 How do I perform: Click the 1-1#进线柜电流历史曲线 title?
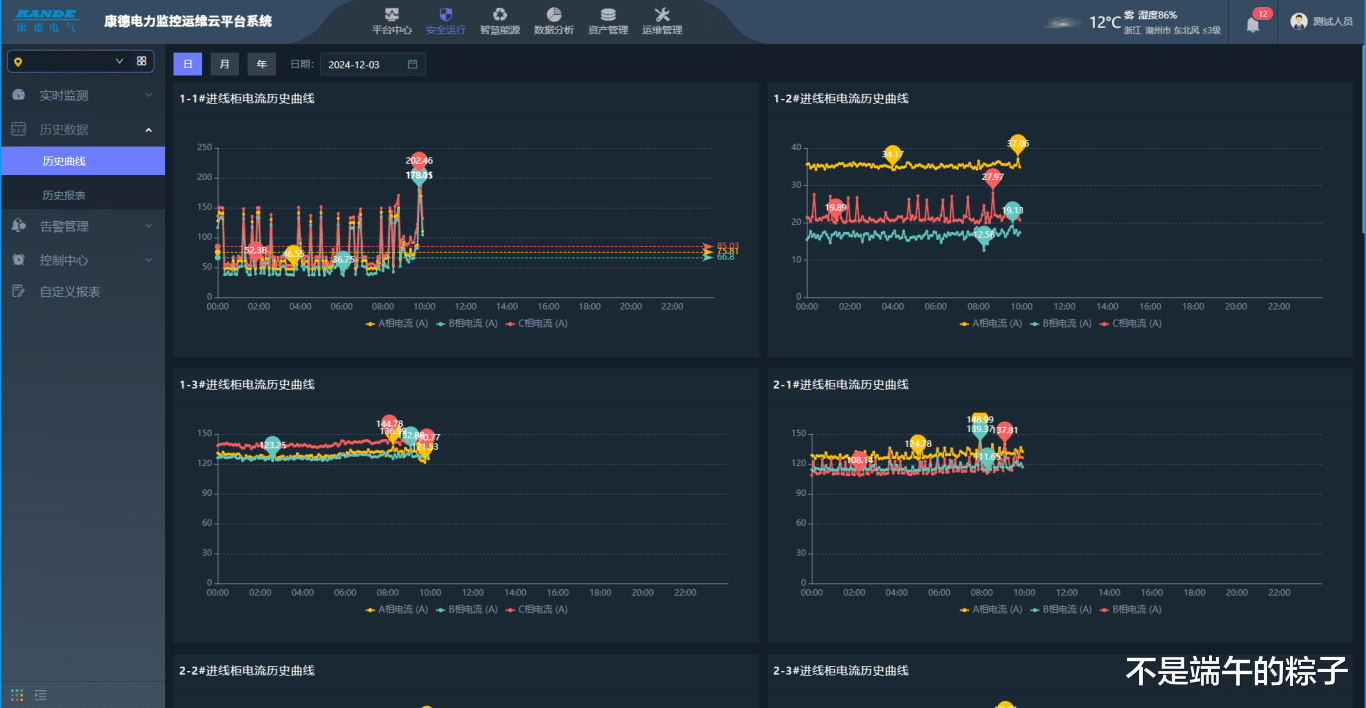(x=247, y=98)
